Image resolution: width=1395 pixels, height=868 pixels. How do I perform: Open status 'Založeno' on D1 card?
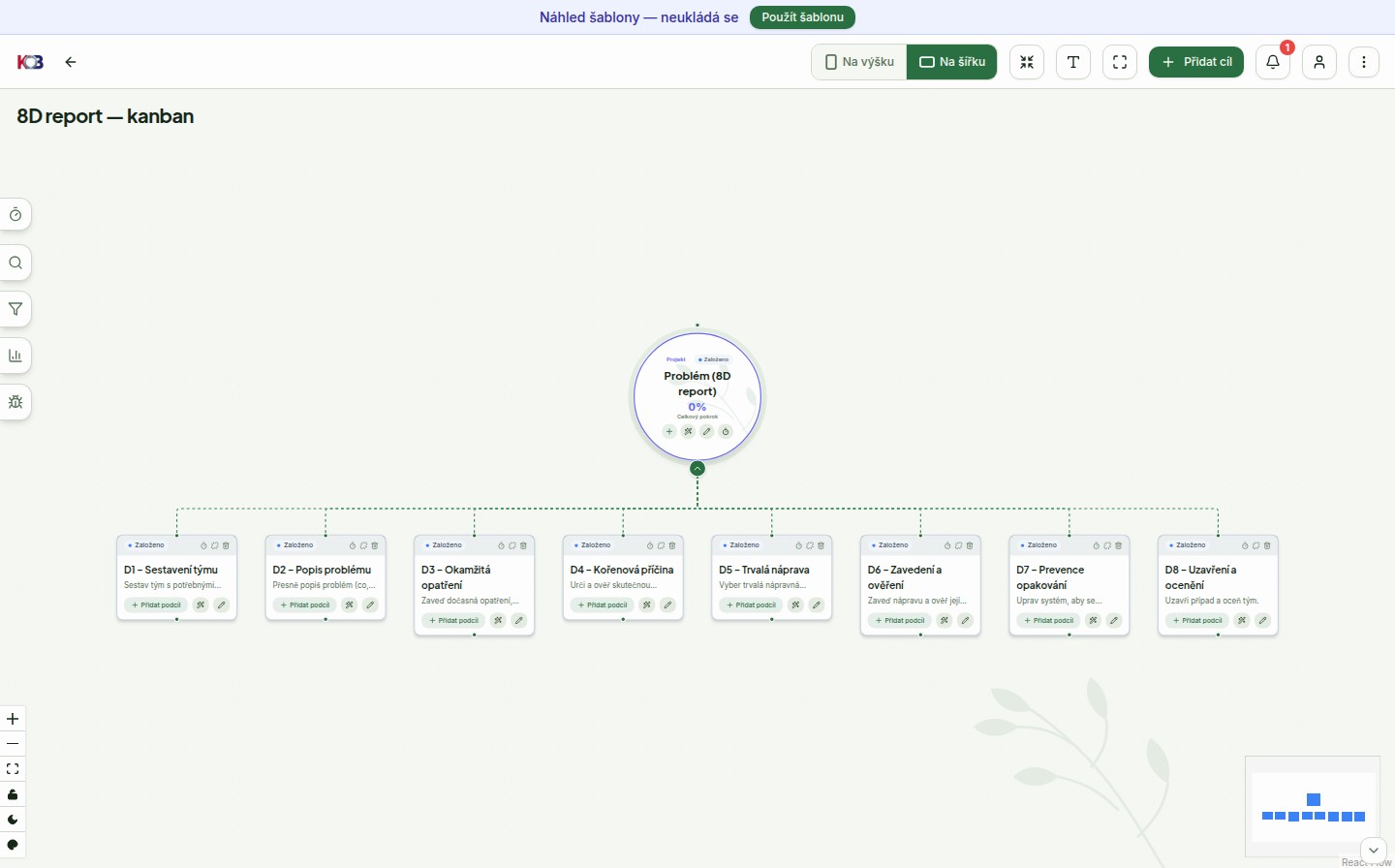[x=146, y=545]
